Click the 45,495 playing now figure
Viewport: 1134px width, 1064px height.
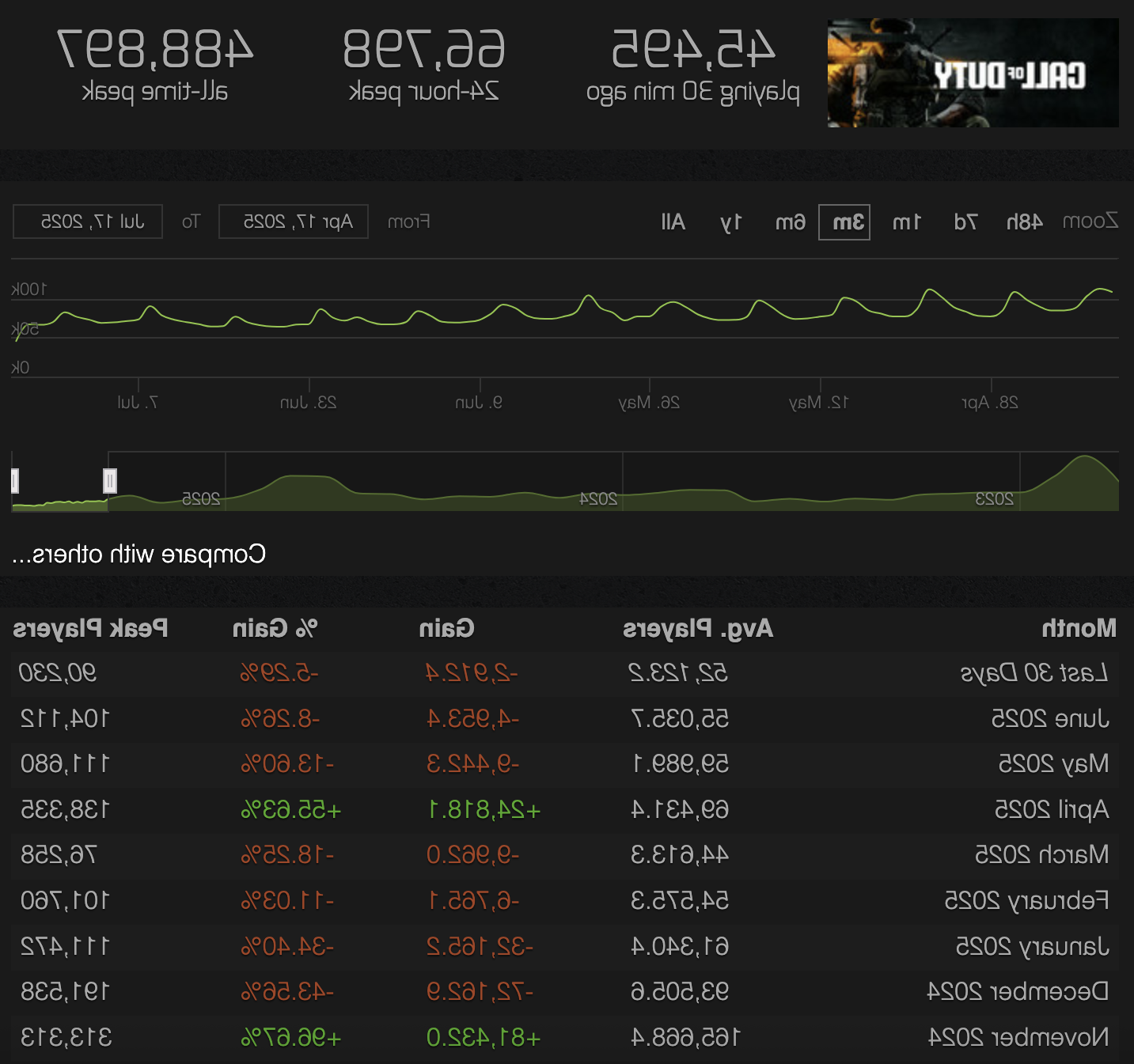tap(693, 49)
